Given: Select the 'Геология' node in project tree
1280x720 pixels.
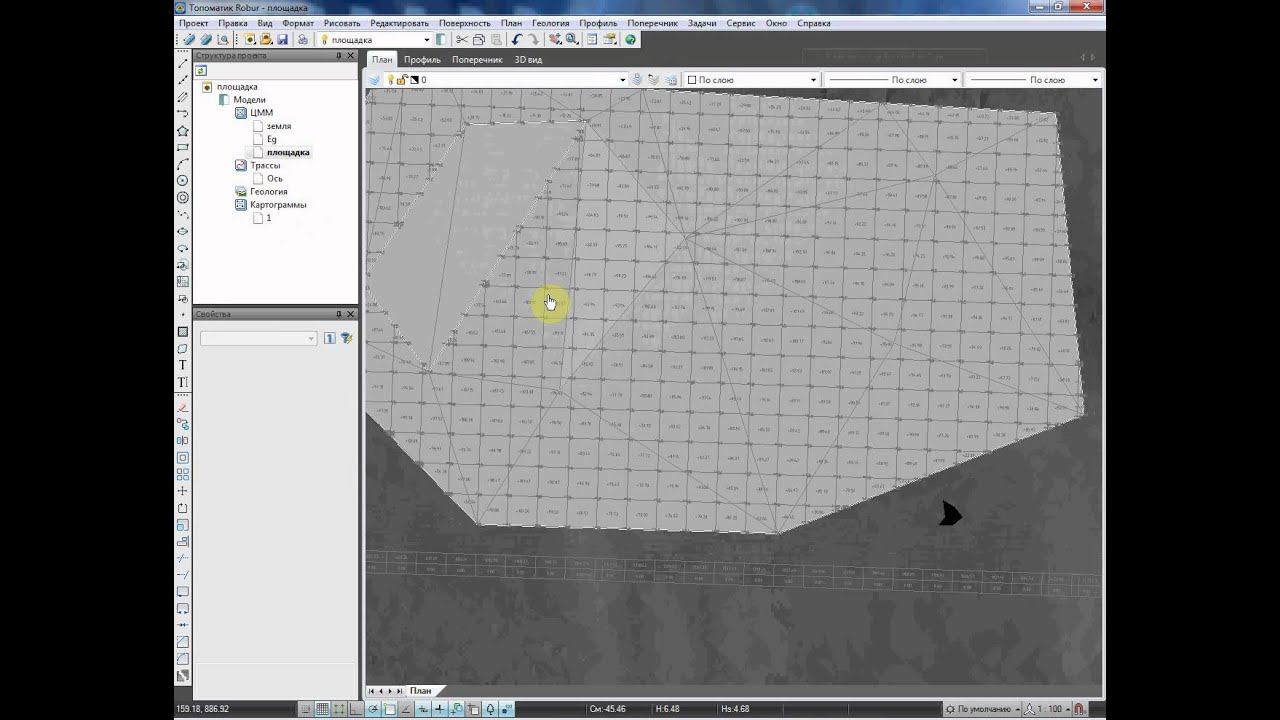Looking at the screenshot, I should [269, 192].
